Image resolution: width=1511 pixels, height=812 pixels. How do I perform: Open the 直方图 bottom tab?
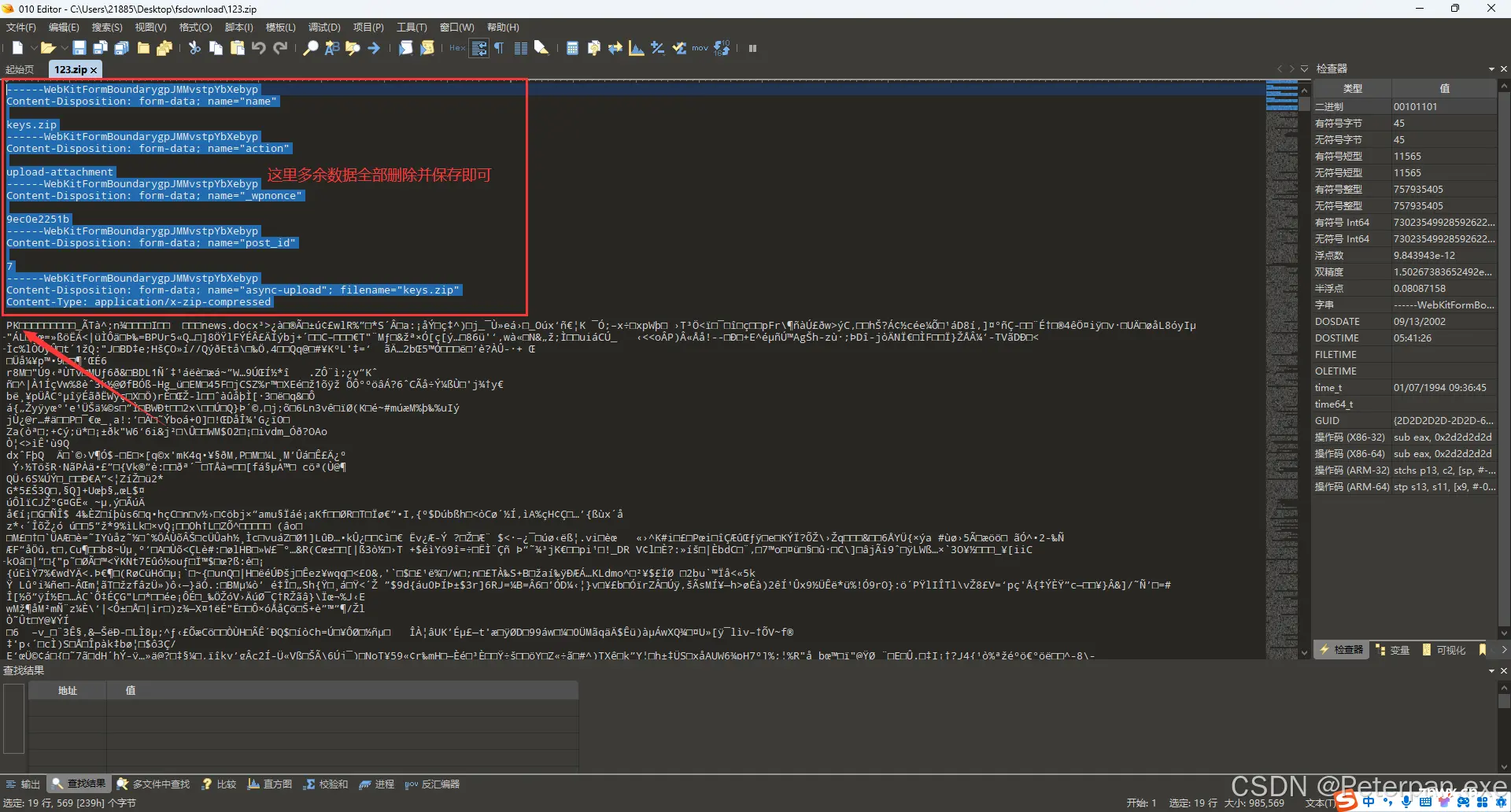coord(270,784)
